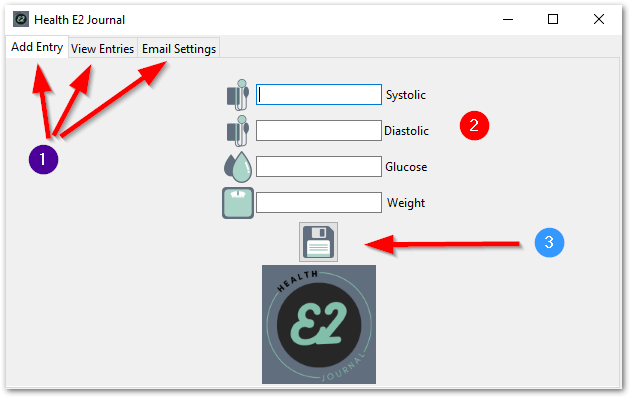This screenshot has width=631, height=398.
Task: Activate the Weight input field
Action: tap(319, 202)
